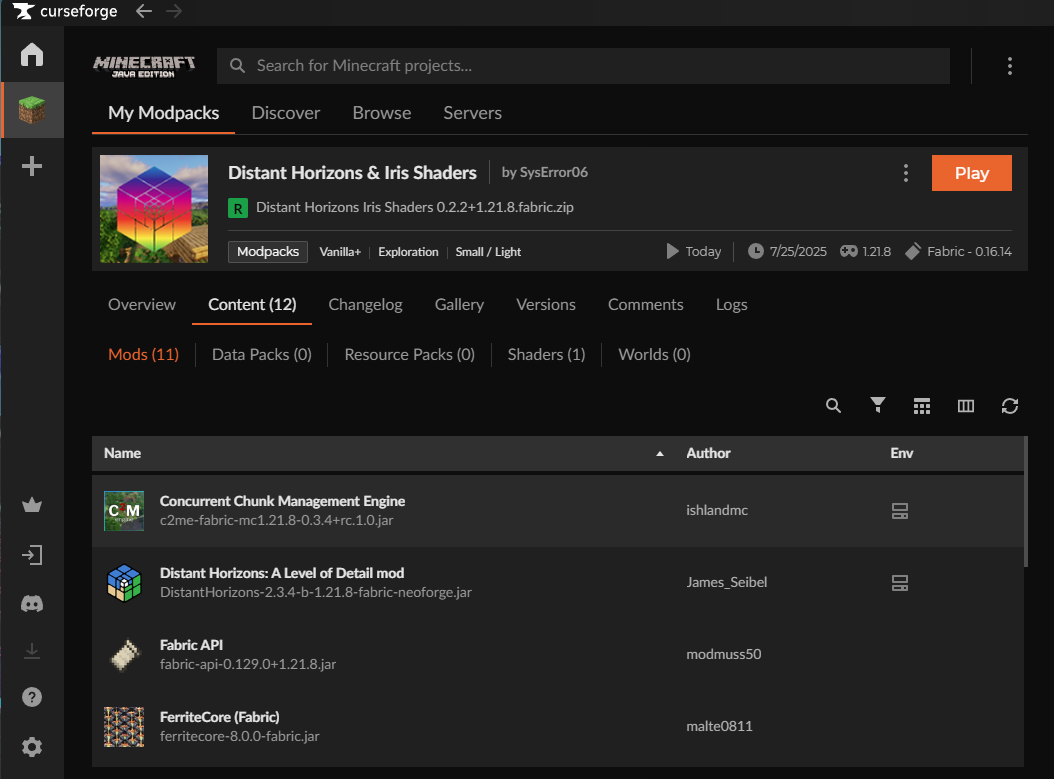Click author SysError06

(553, 172)
